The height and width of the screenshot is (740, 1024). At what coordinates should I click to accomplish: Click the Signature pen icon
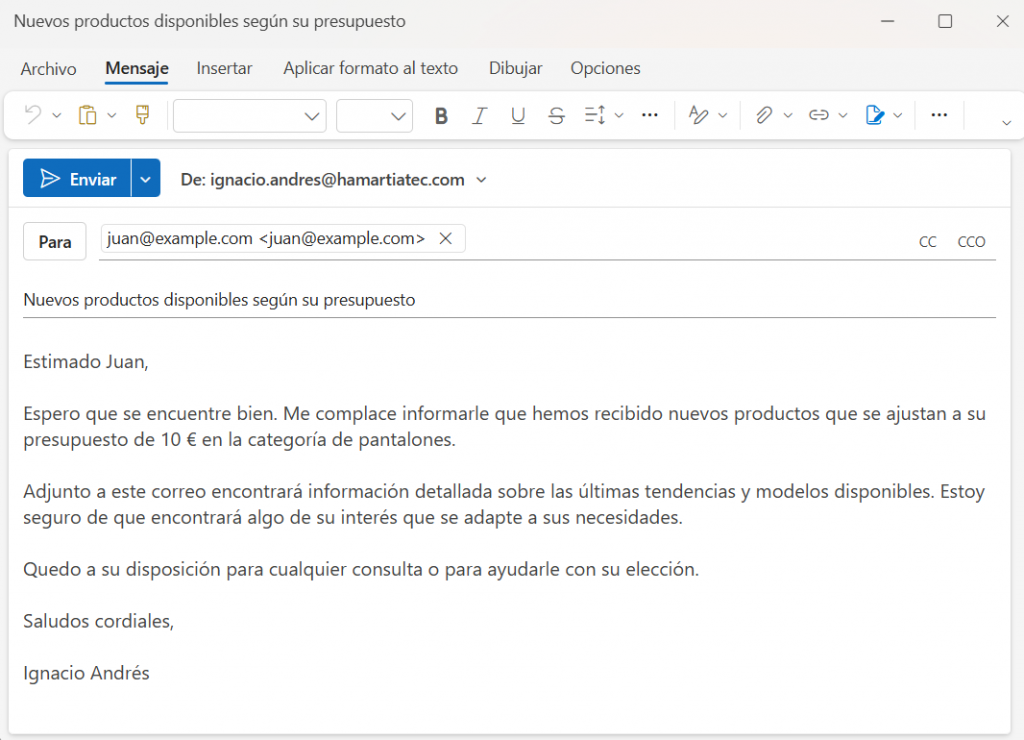coord(875,116)
